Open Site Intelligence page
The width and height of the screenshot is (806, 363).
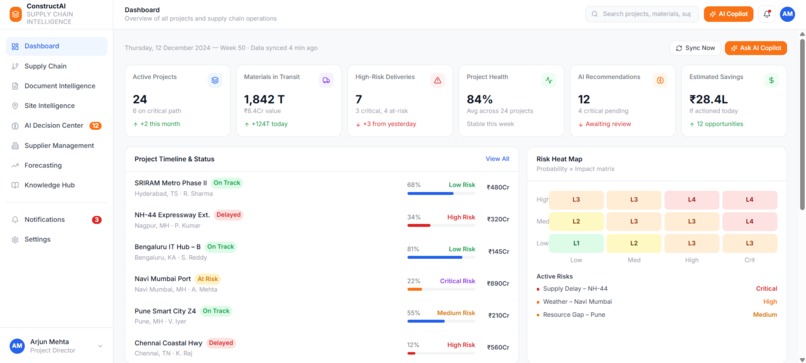(57, 106)
